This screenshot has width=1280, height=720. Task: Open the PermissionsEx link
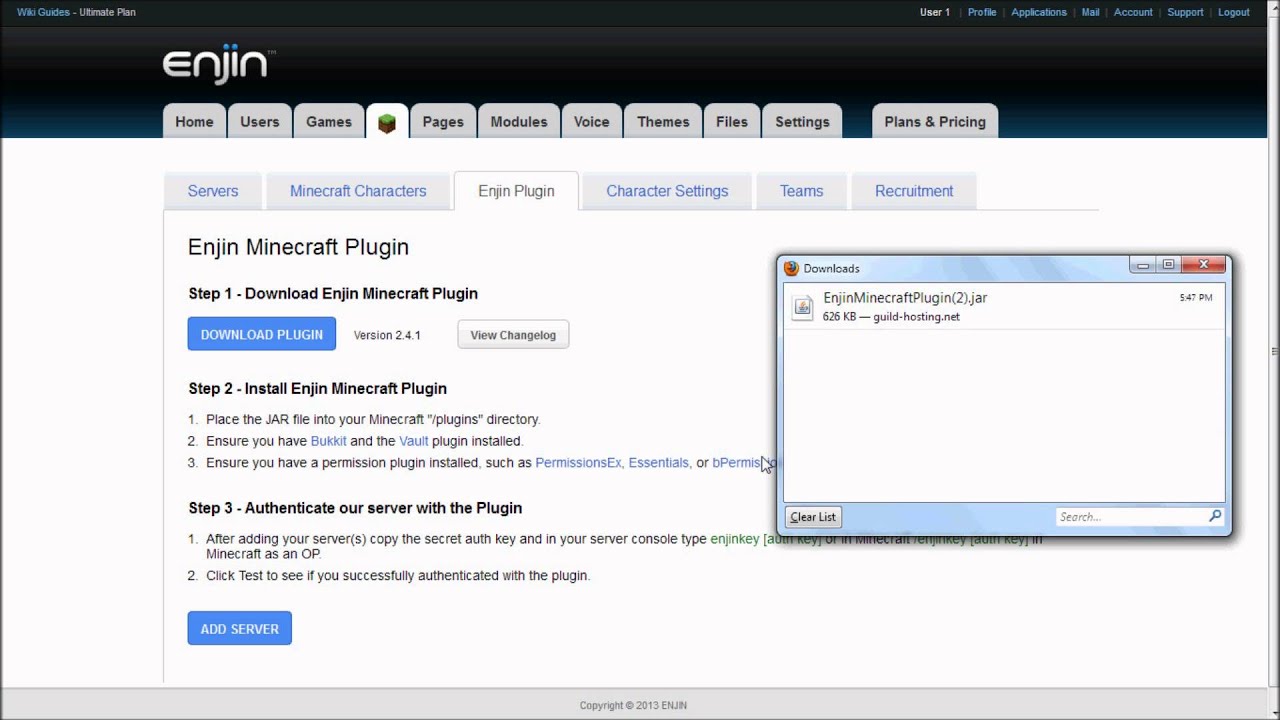578,463
